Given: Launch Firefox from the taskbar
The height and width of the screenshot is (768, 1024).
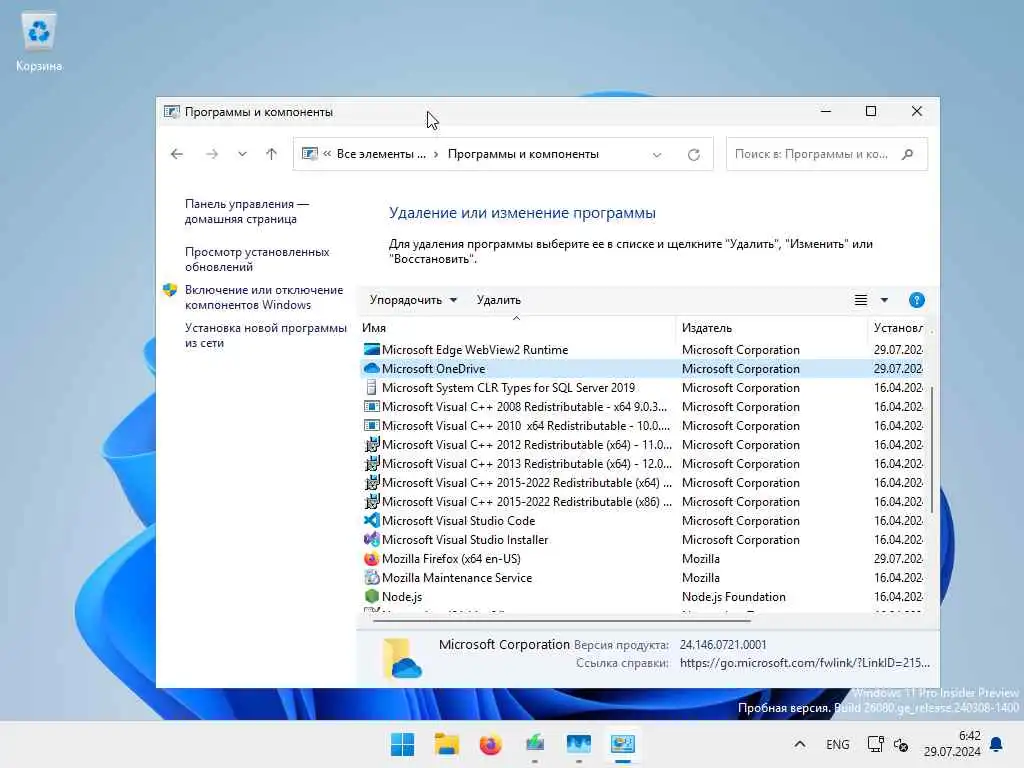Looking at the screenshot, I should 490,744.
